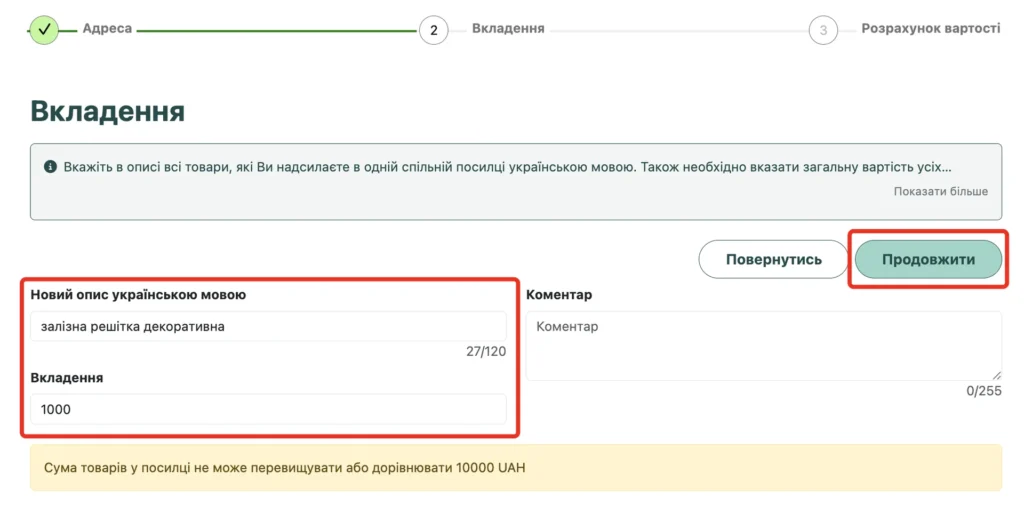Grab the Коментар textarea resize handle
The image size is (1024, 521).
(x=996, y=375)
